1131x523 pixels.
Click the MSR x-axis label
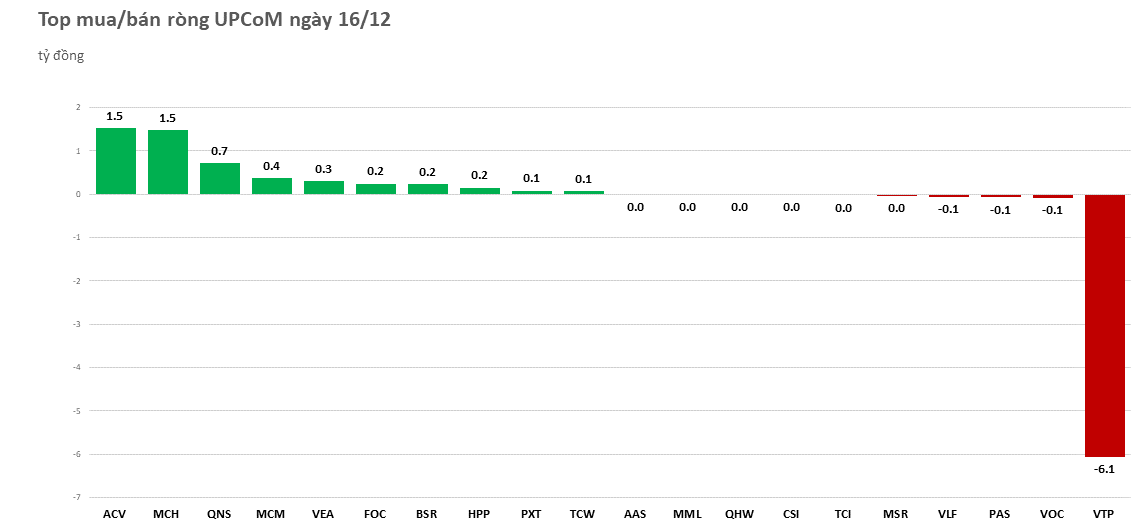[x=896, y=514]
